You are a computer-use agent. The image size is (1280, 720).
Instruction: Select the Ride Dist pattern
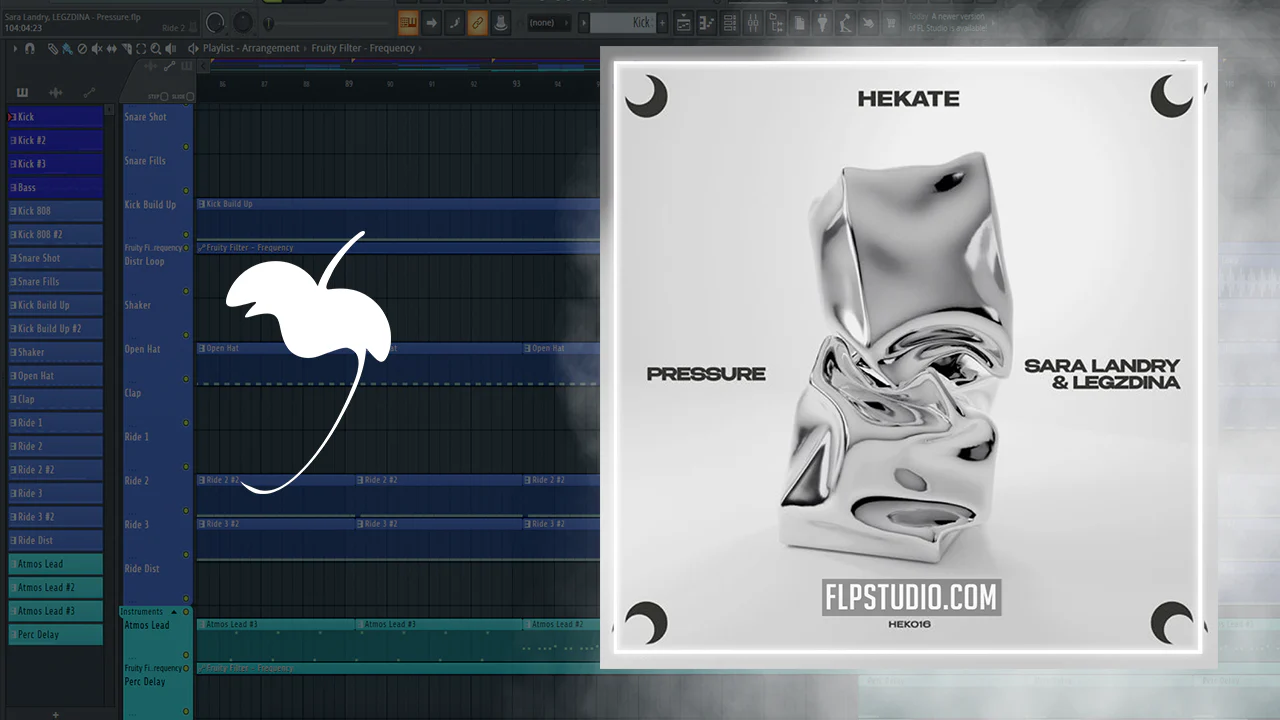tap(55, 540)
